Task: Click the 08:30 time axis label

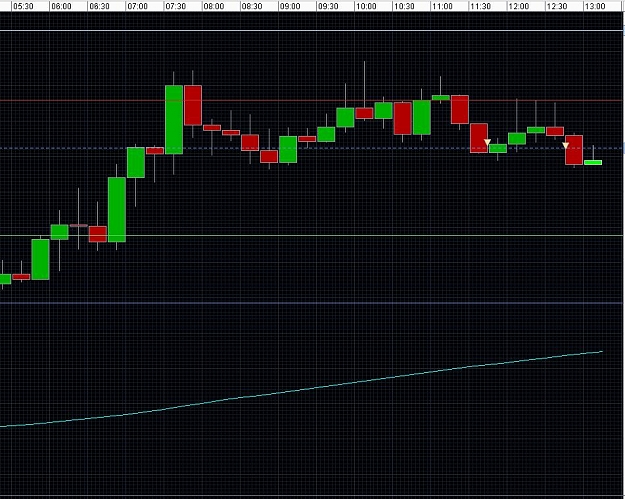Action: (x=252, y=6)
